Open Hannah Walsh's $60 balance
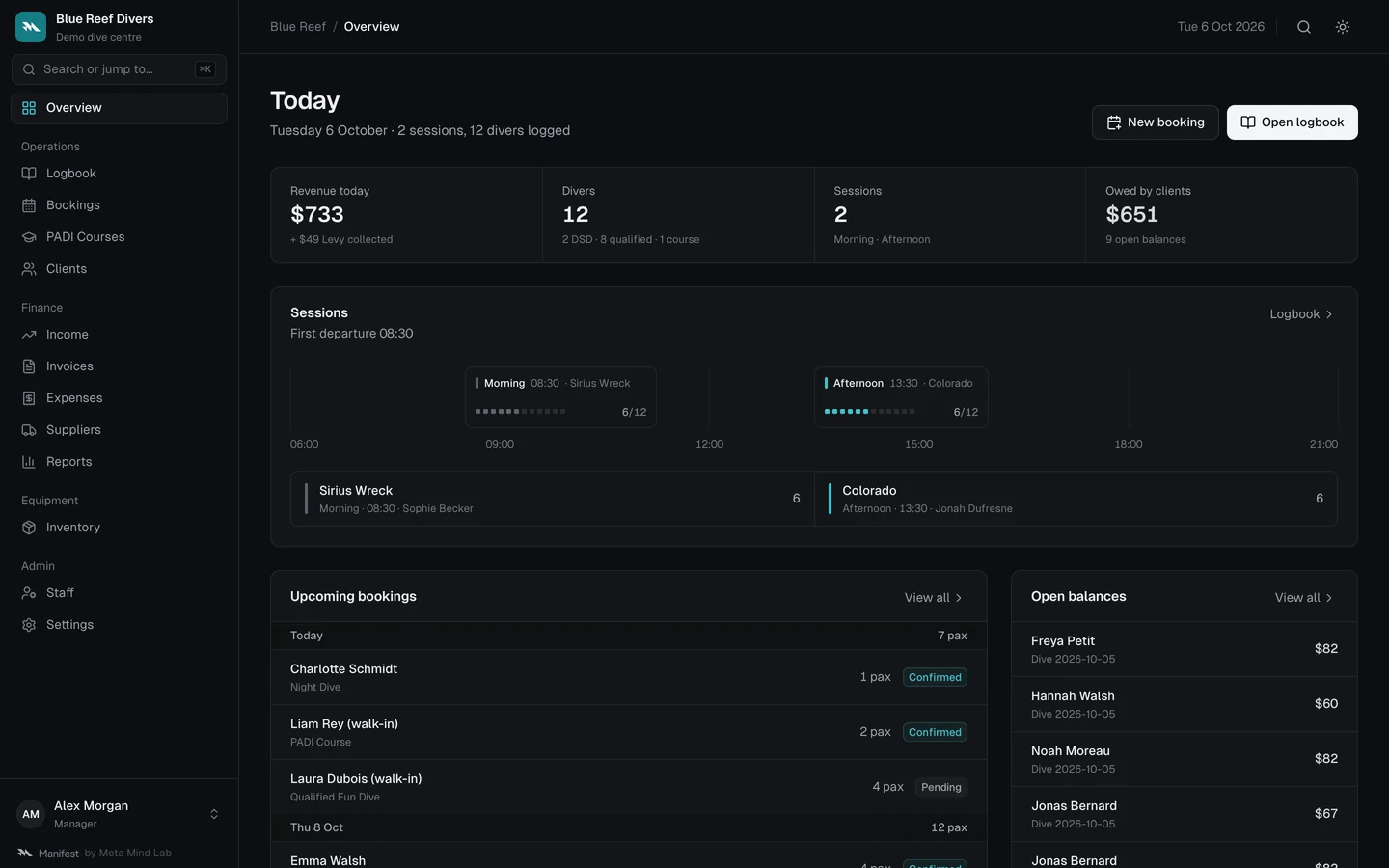1389x868 pixels. point(1185,704)
